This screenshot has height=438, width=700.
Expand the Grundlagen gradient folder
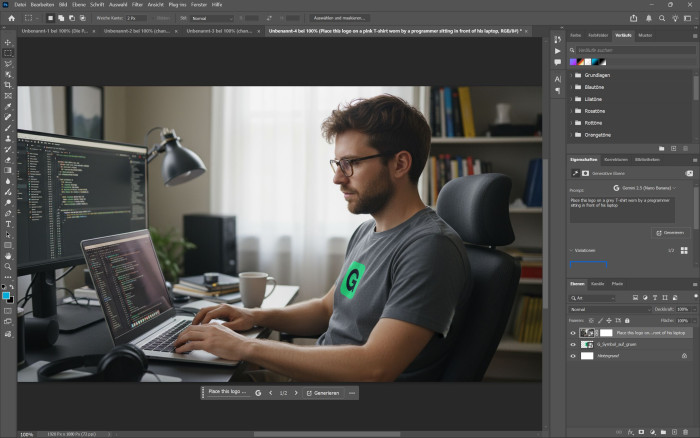click(x=571, y=75)
